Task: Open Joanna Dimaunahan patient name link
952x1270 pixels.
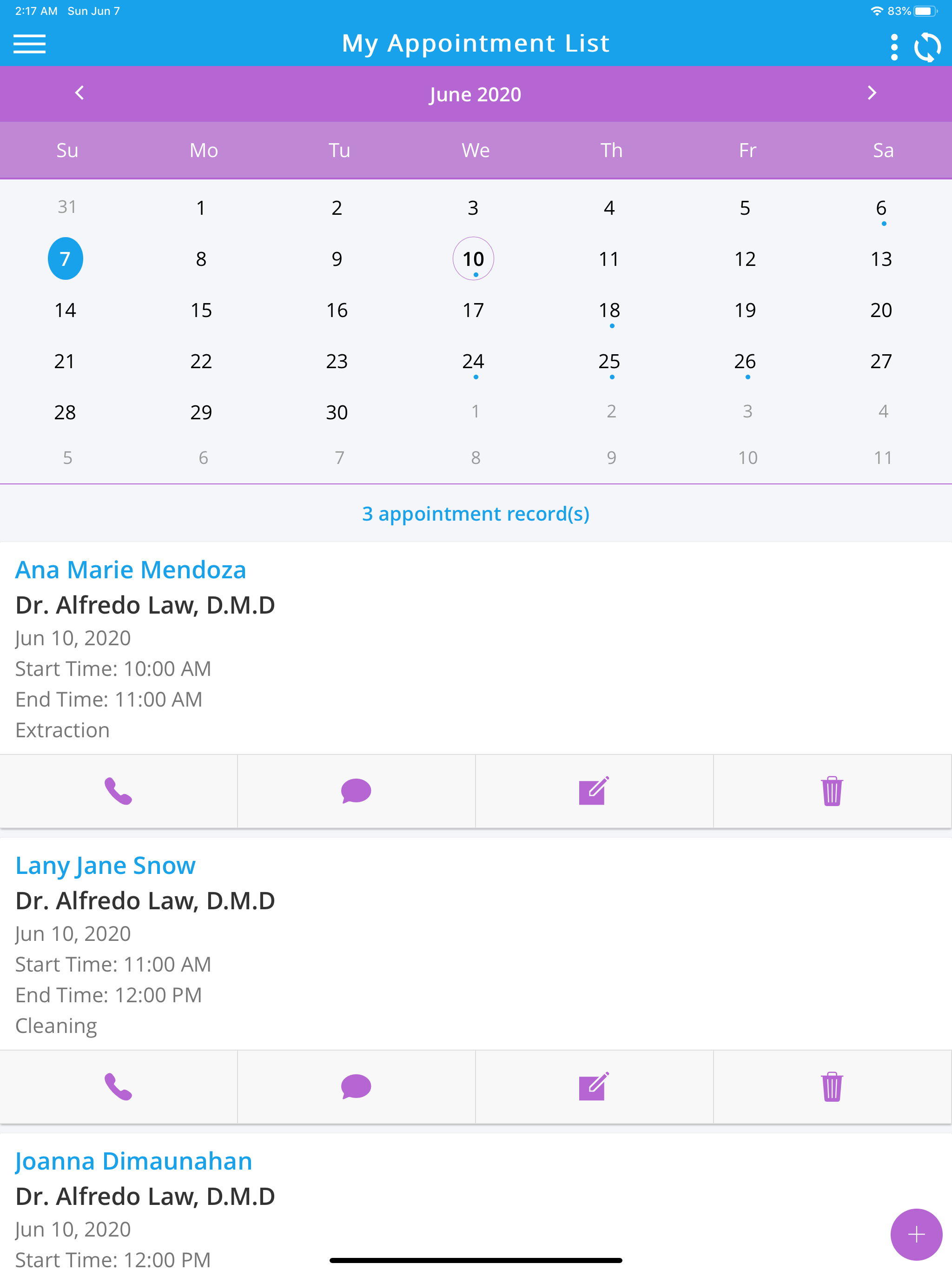Action: click(133, 1161)
